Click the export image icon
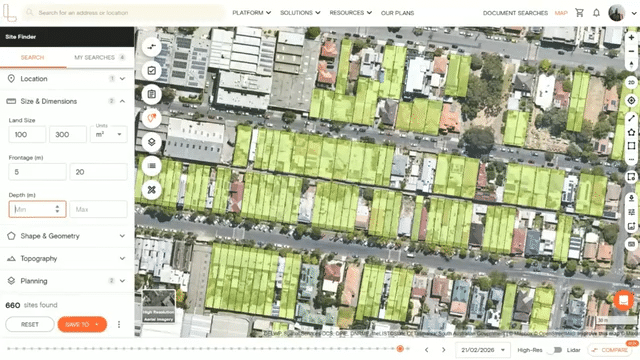This screenshot has width=640, height=360. coord(631,226)
